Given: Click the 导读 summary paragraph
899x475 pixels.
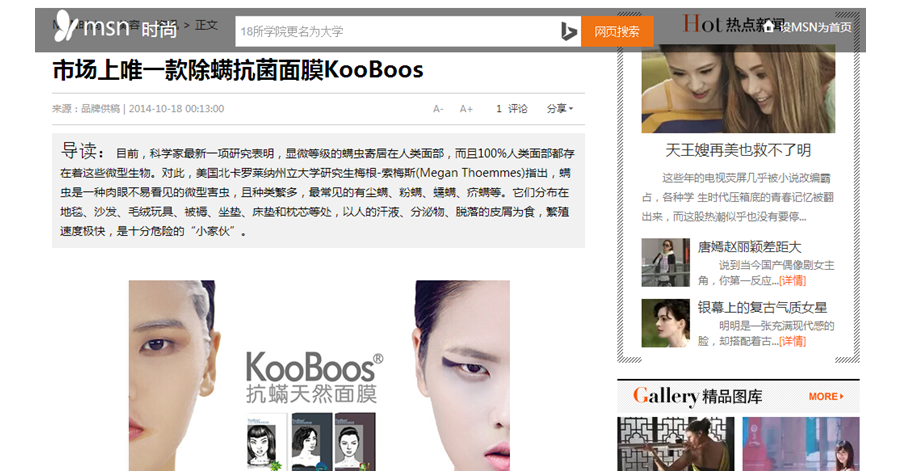Looking at the screenshot, I should [x=318, y=191].
